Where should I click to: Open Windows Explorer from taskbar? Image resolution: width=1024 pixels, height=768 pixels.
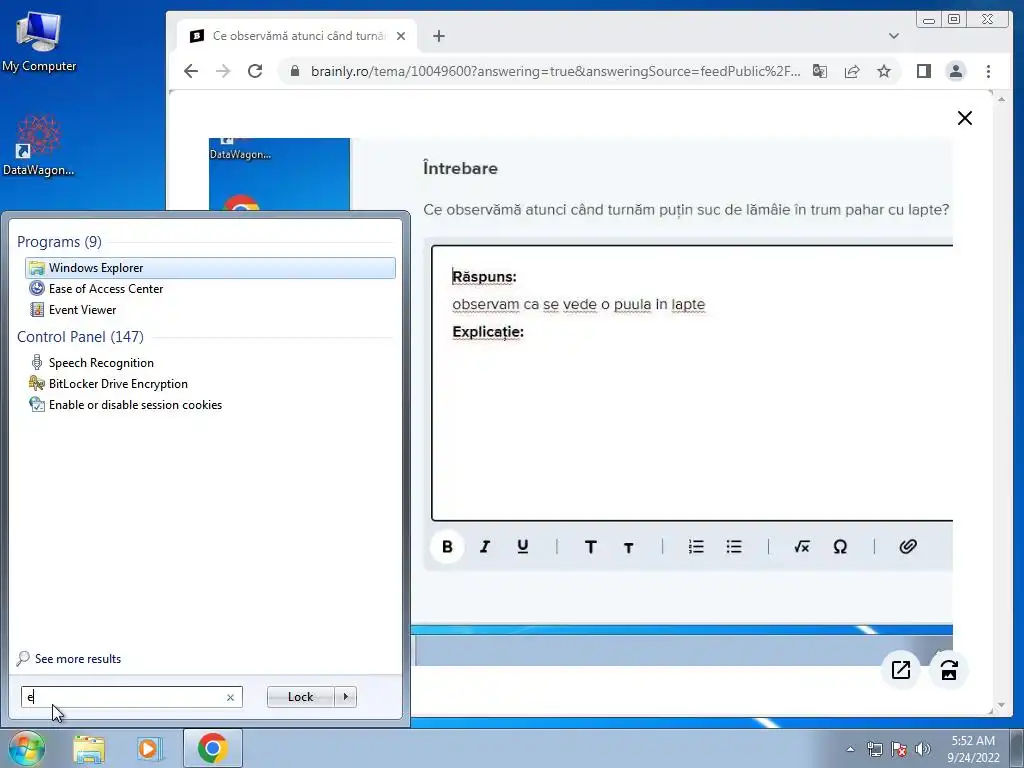click(x=89, y=749)
